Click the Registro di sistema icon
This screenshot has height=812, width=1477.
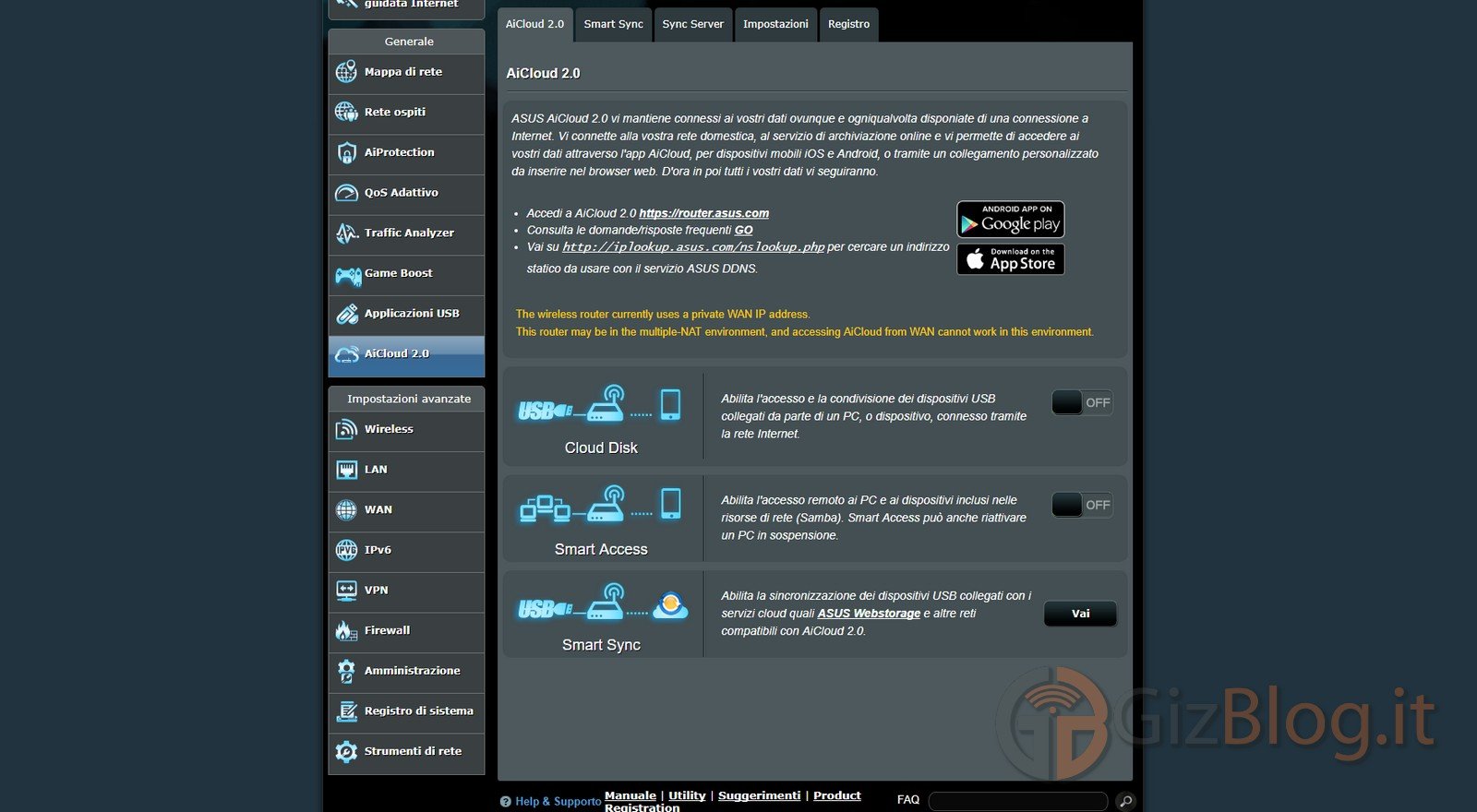(346, 711)
